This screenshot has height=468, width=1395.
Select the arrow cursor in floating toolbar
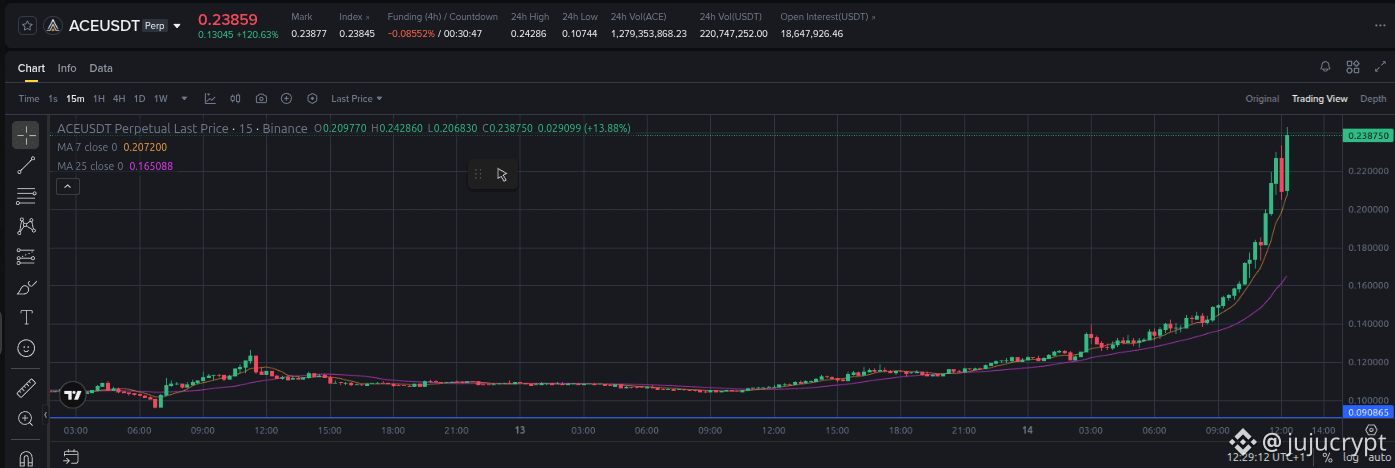502,174
